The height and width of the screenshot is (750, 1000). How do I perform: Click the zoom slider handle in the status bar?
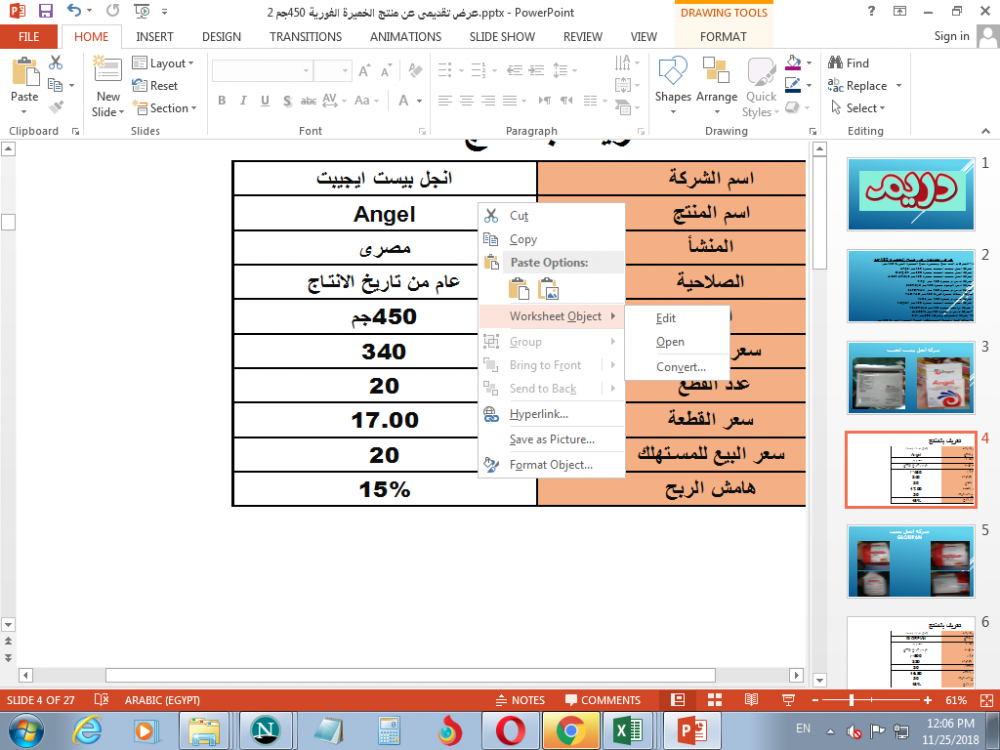click(x=851, y=700)
